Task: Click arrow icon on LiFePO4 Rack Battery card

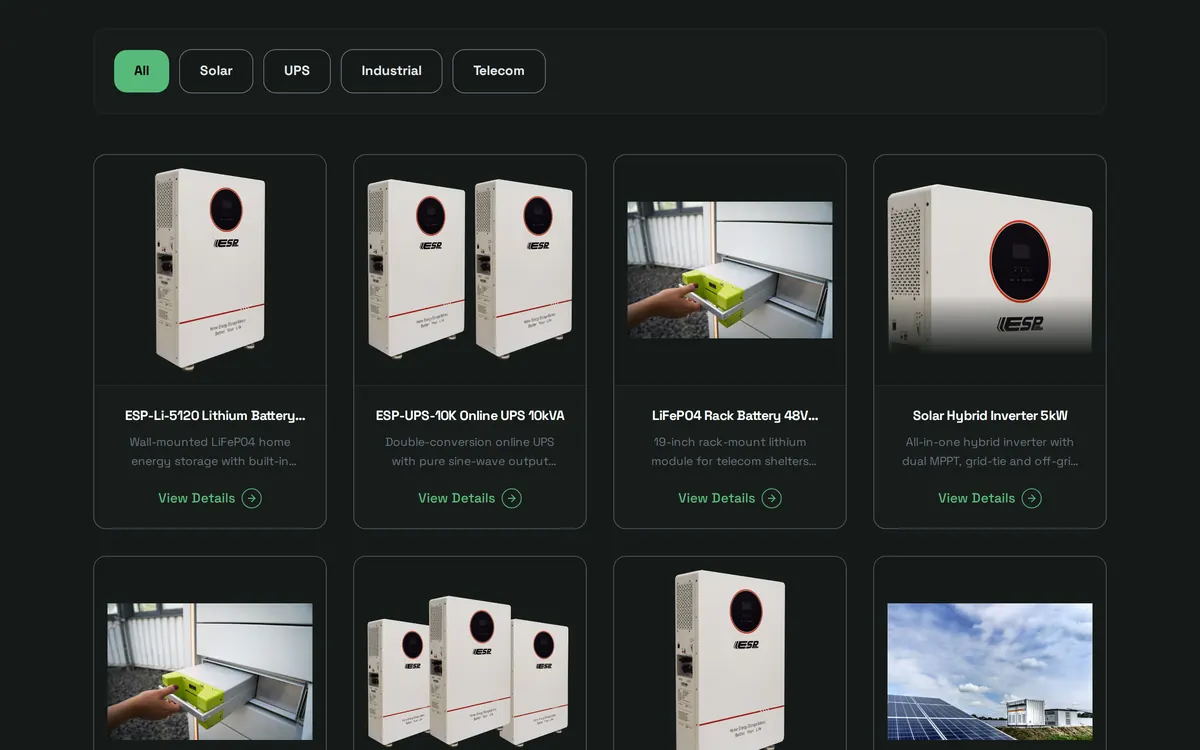Action: tap(772, 498)
